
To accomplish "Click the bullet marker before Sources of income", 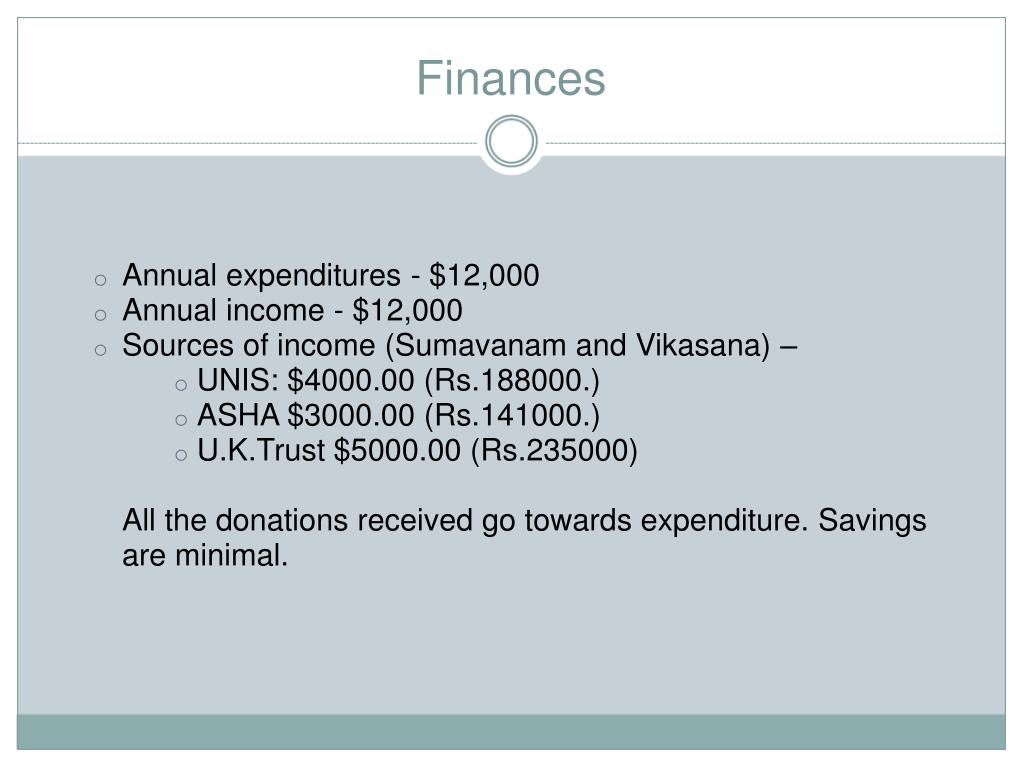I will (100, 350).
